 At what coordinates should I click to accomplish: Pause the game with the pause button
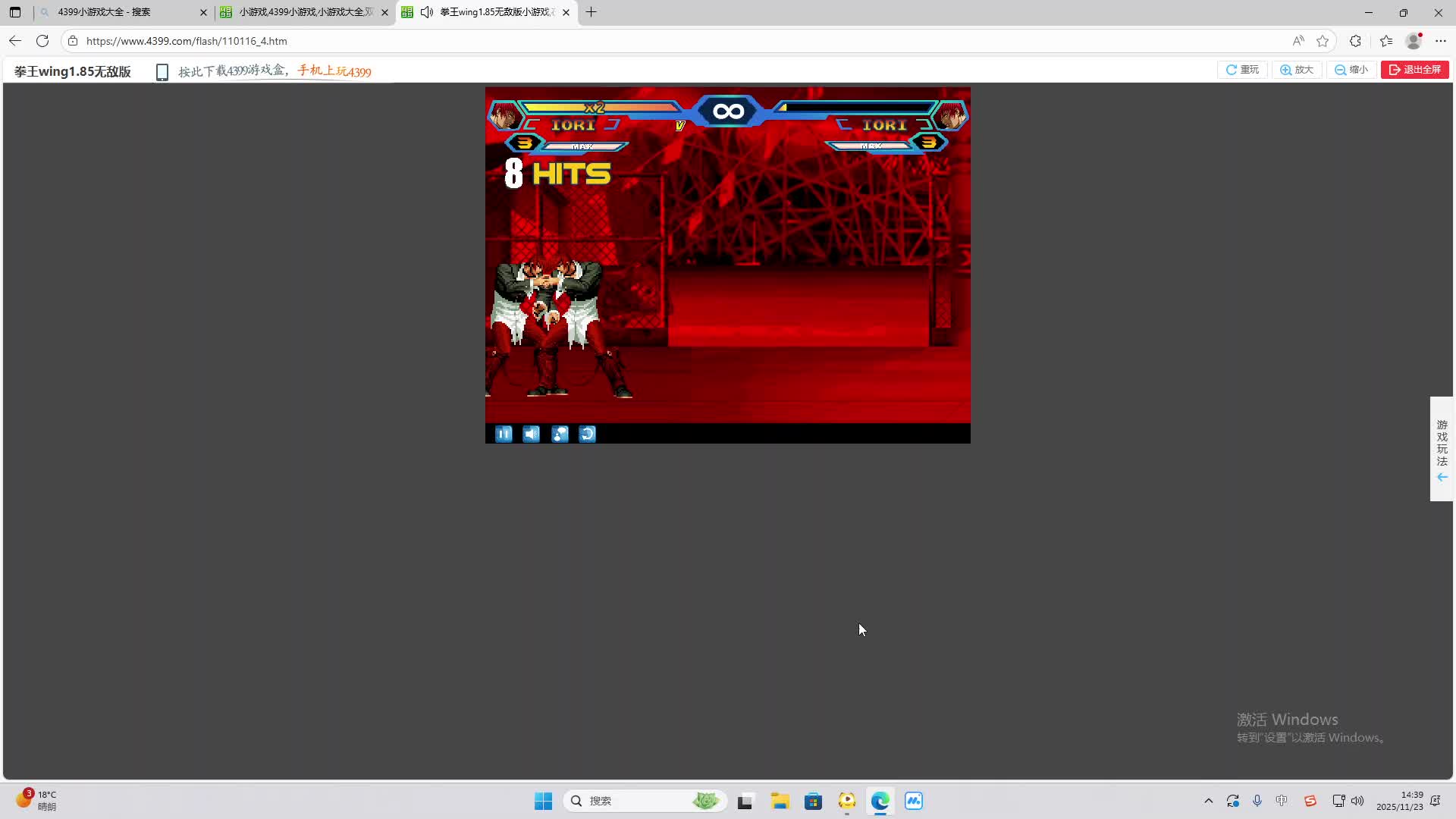504,434
